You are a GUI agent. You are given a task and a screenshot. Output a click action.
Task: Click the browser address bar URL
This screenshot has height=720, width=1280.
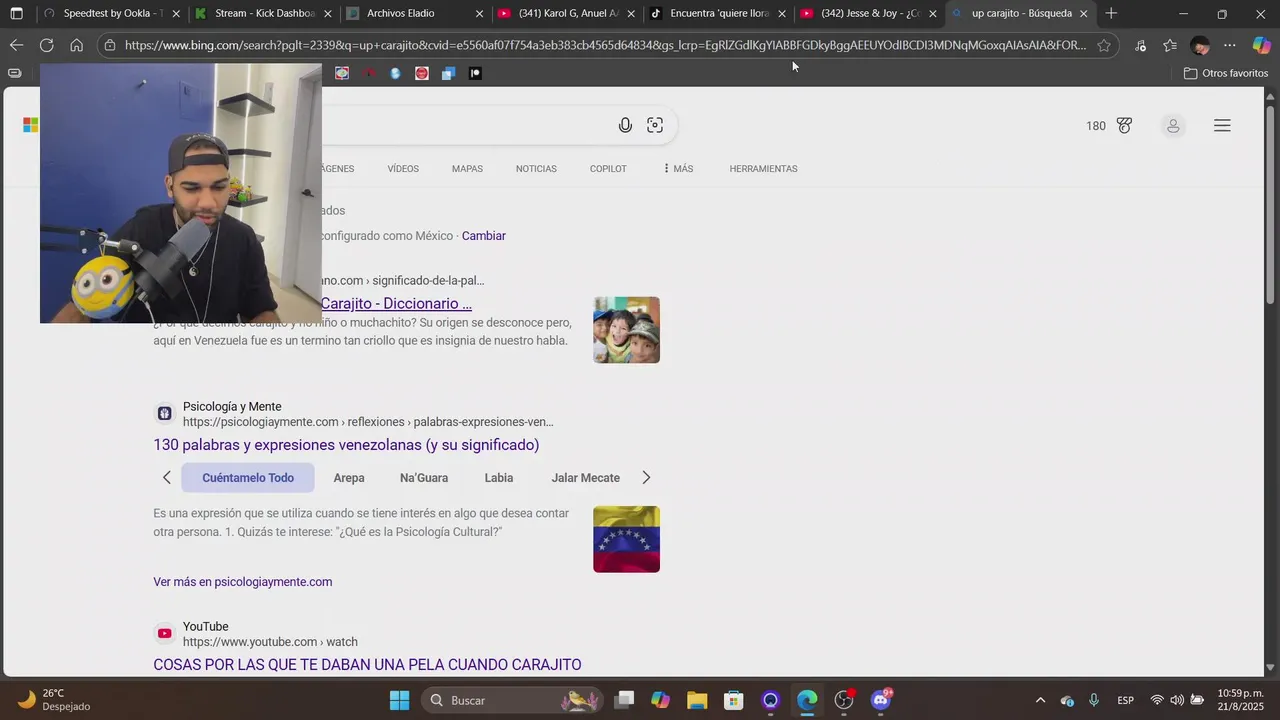pos(605,45)
